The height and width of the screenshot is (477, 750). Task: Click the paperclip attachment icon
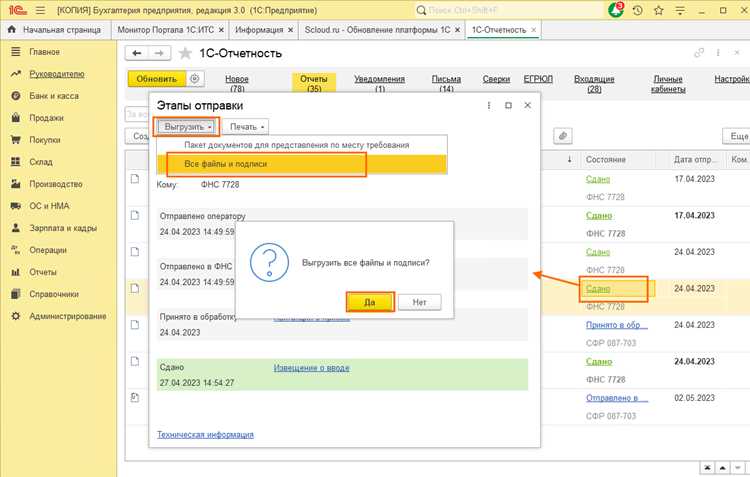click(563, 136)
